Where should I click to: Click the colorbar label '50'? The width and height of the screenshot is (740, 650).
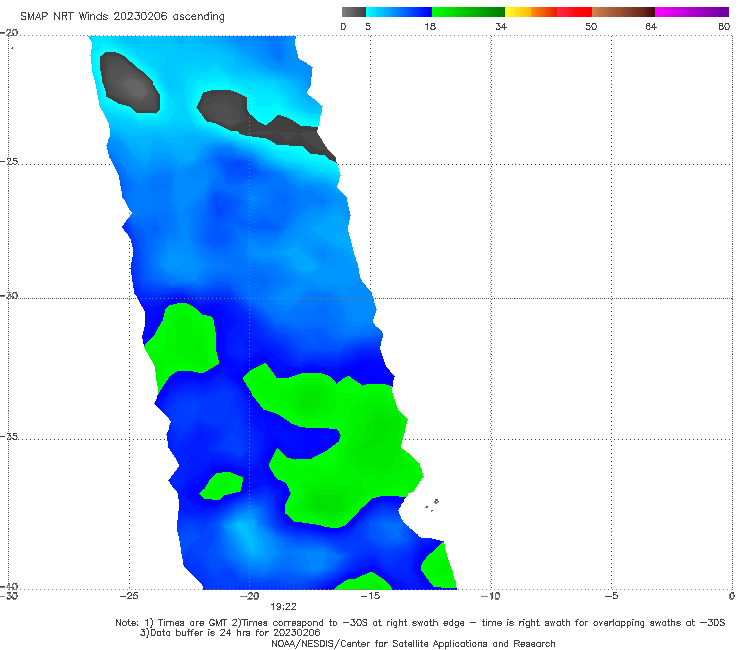coord(591,26)
